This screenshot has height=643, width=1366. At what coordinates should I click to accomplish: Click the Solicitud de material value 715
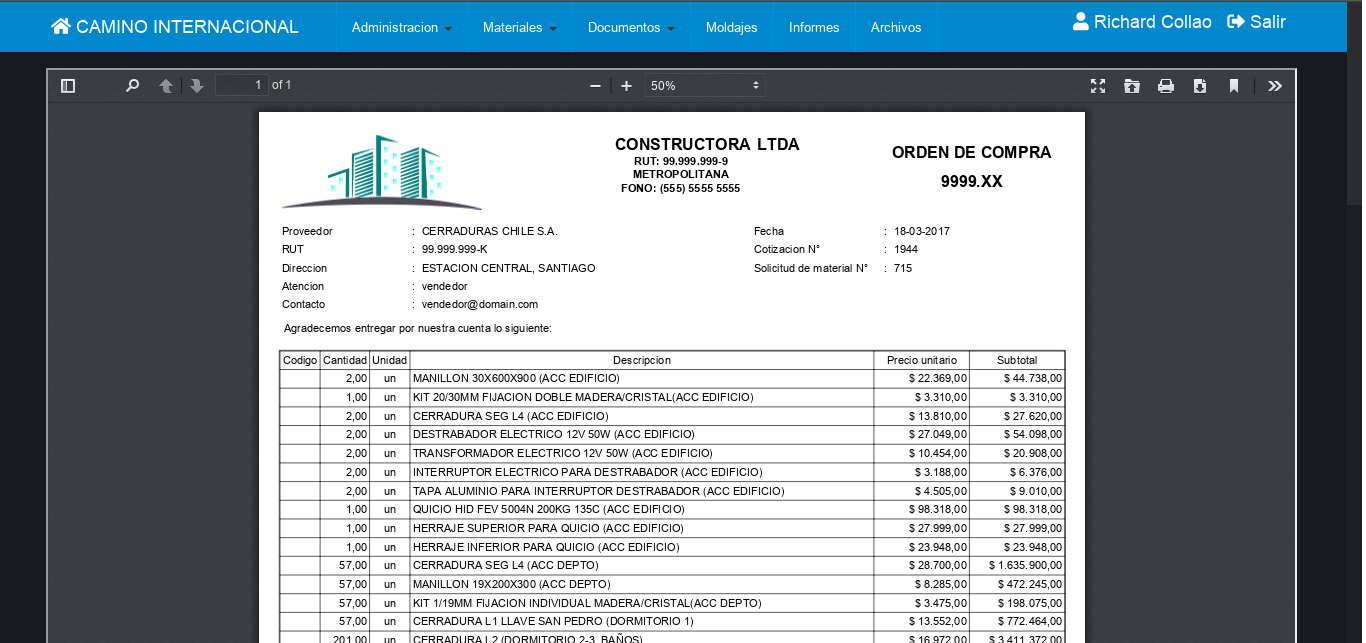[x=903, y=268]
